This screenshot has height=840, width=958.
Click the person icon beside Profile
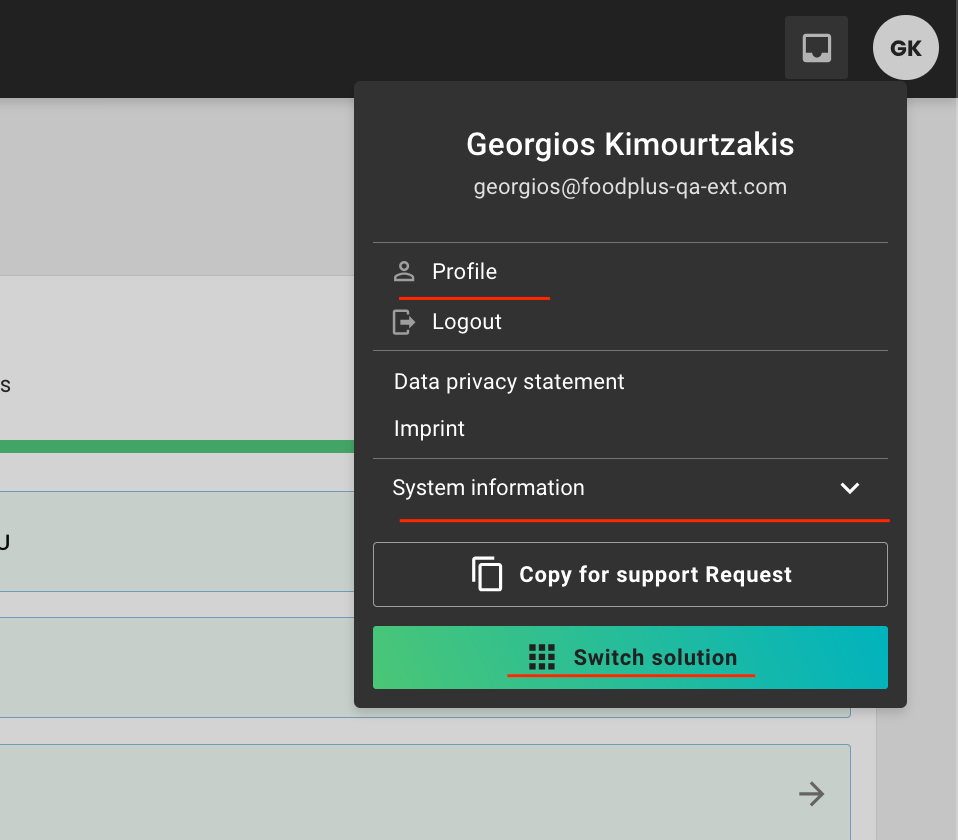click(x=404, y=271)
